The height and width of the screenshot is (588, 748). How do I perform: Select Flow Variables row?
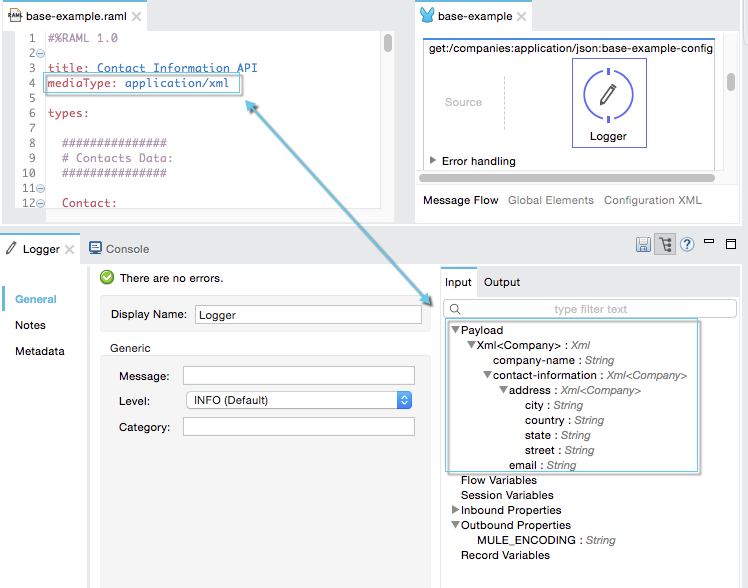point(499,480)
